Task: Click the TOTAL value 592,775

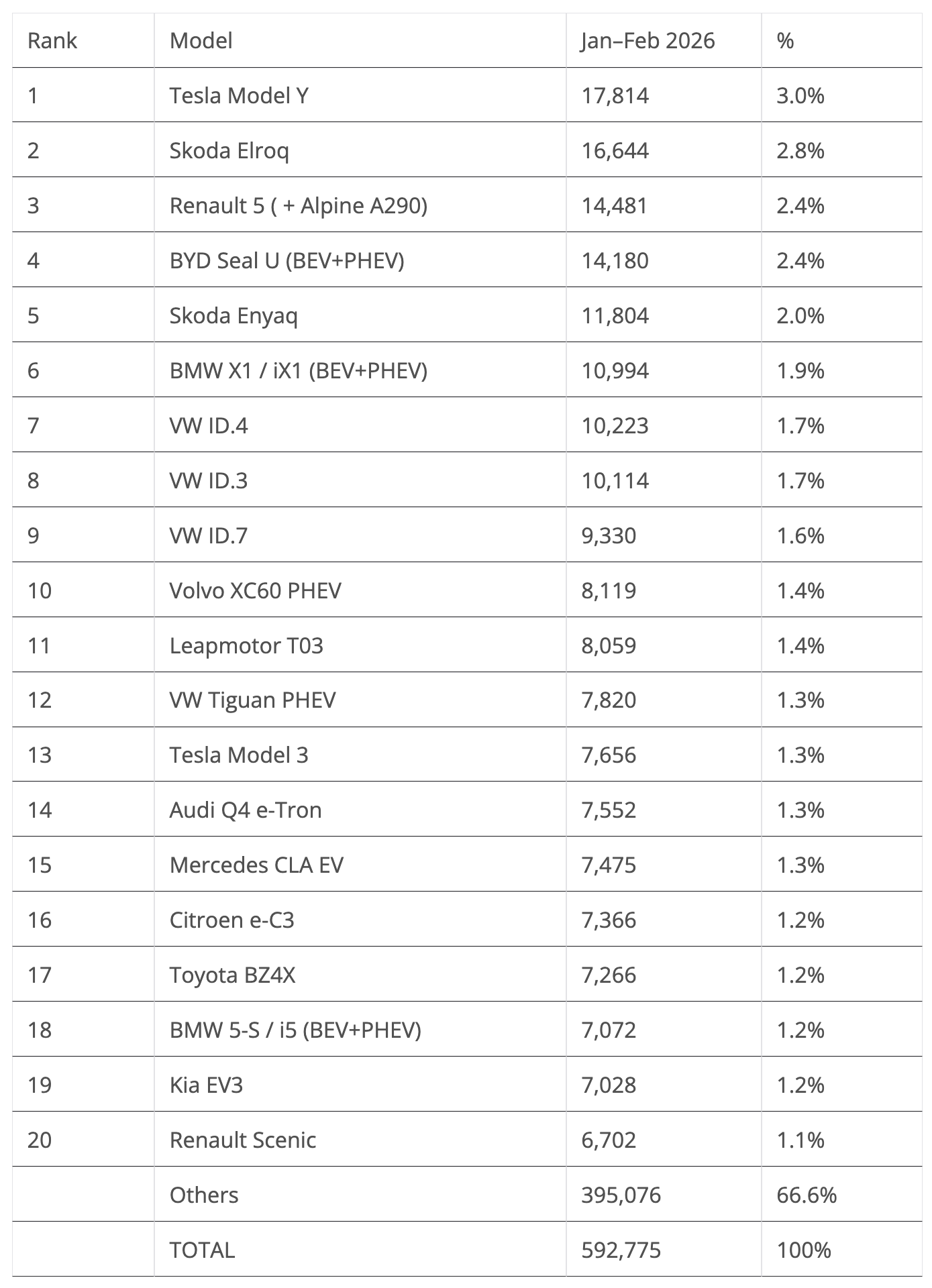Action: (621, 1250)
